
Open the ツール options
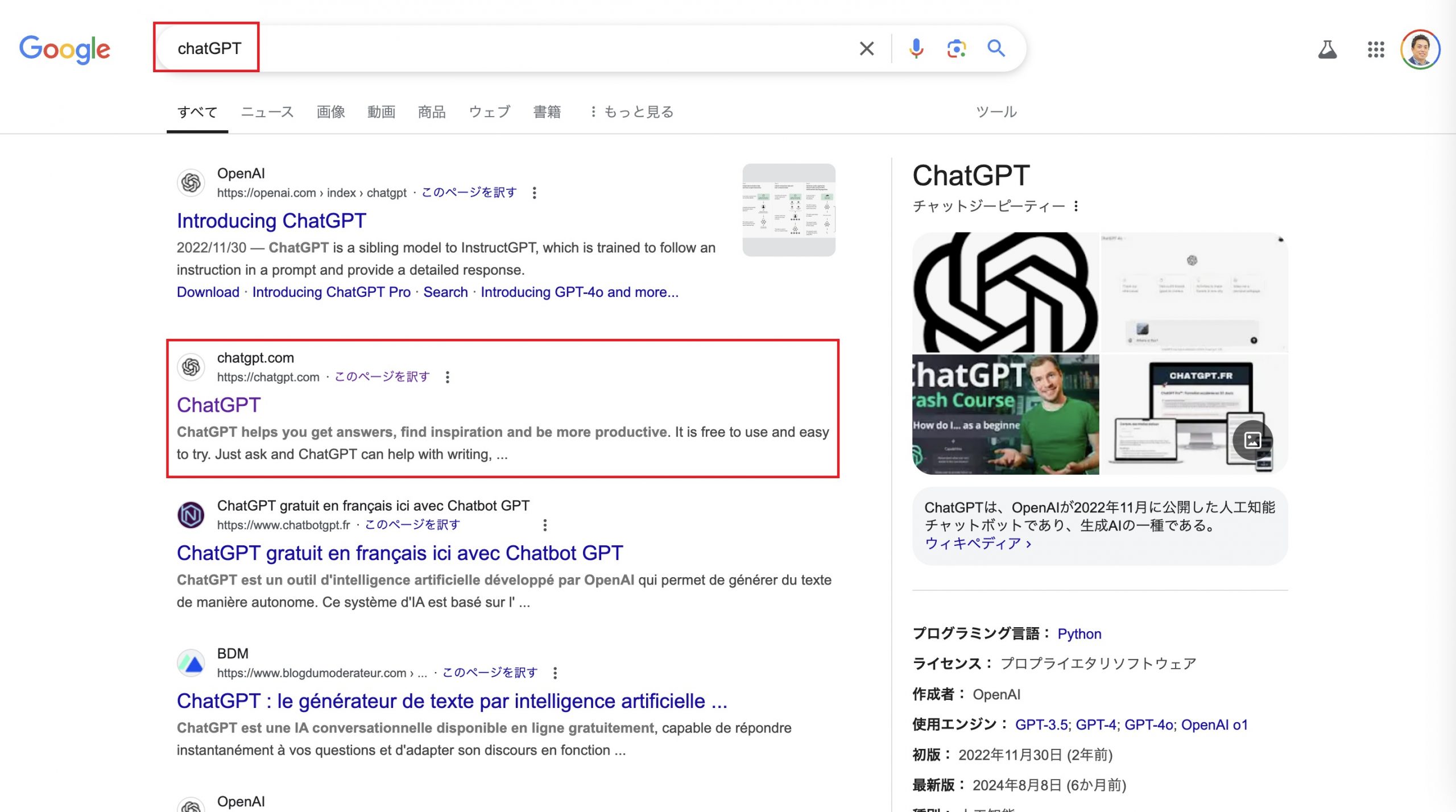coord(996,111)
